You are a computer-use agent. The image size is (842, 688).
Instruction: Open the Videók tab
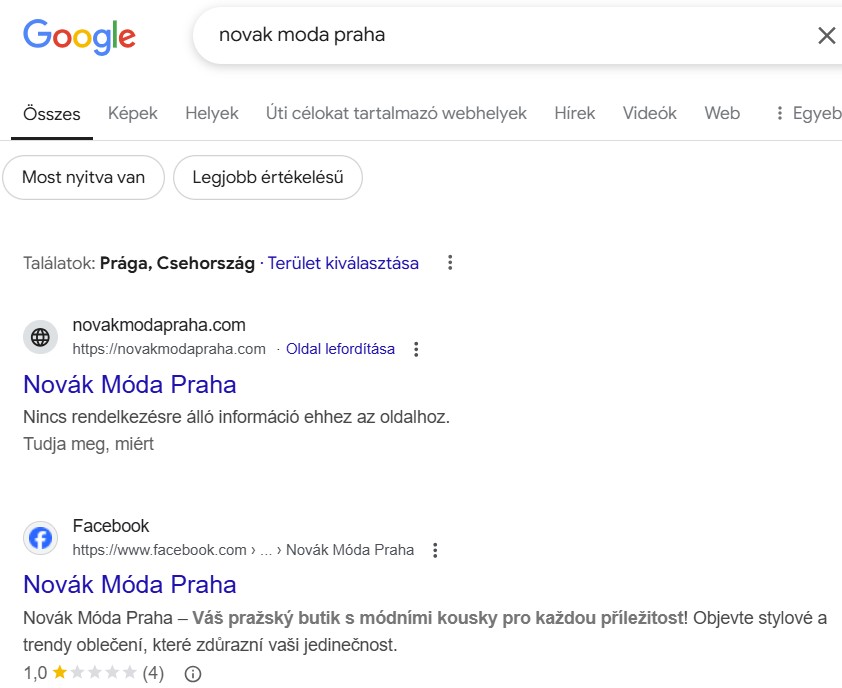click(x=649, y=113)
